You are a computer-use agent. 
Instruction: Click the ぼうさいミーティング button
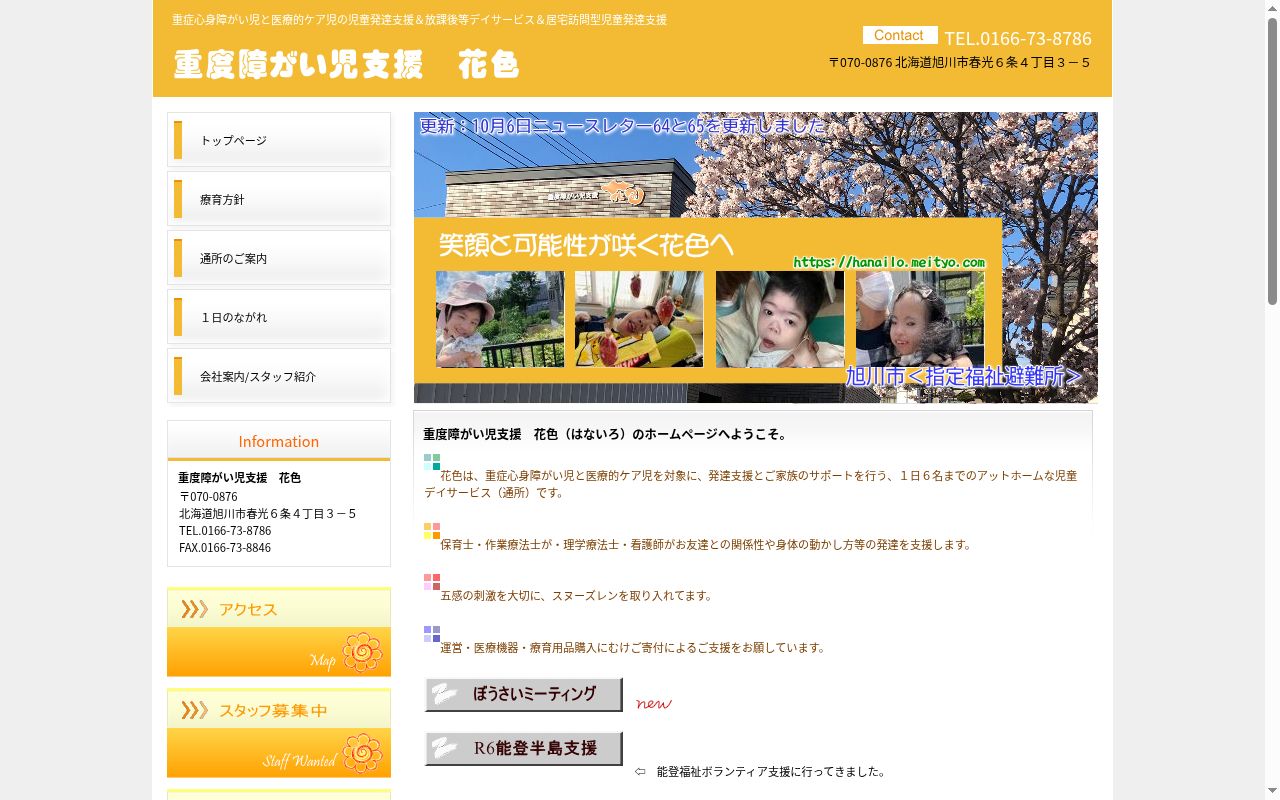coord(523,694)
